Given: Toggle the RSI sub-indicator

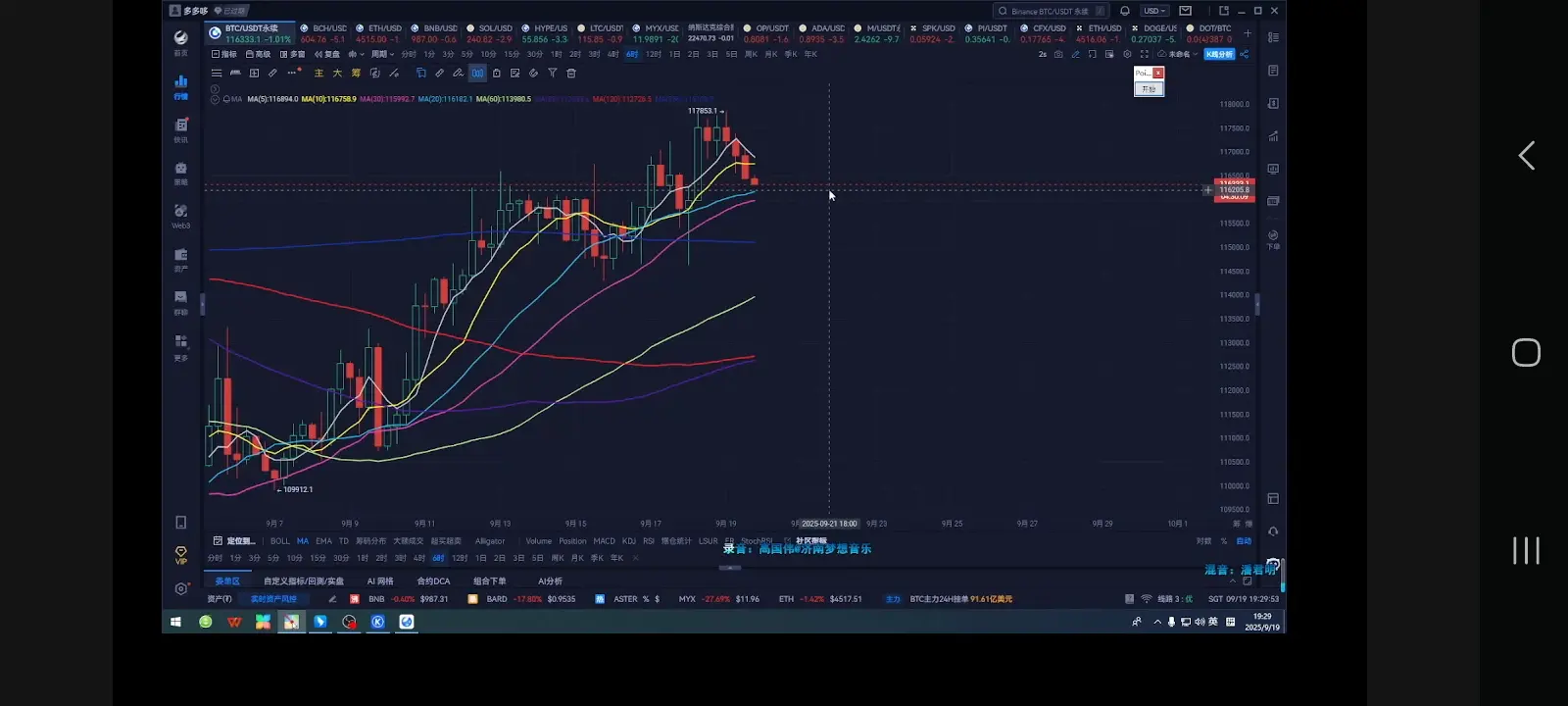Looking at the screenshot, I should click(x=649, y=541).
